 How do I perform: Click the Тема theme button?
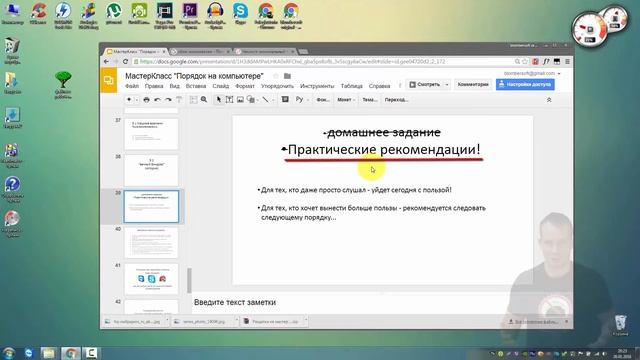pyautogui.click(x=370, y=100)
